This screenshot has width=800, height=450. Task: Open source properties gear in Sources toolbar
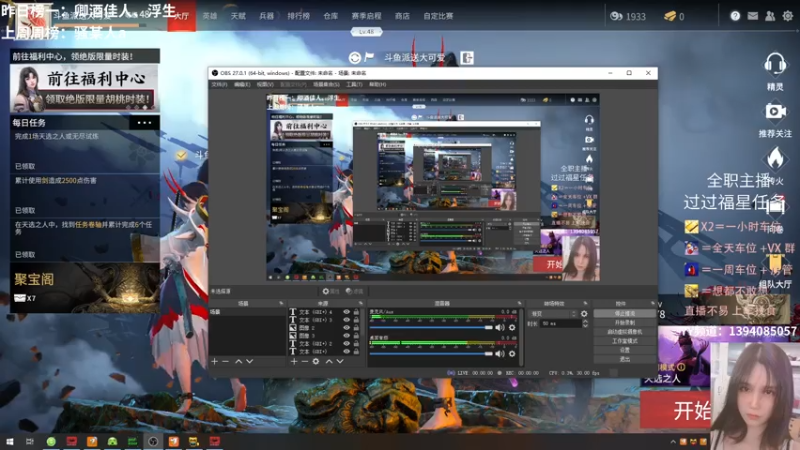click(x=316, y=361)
